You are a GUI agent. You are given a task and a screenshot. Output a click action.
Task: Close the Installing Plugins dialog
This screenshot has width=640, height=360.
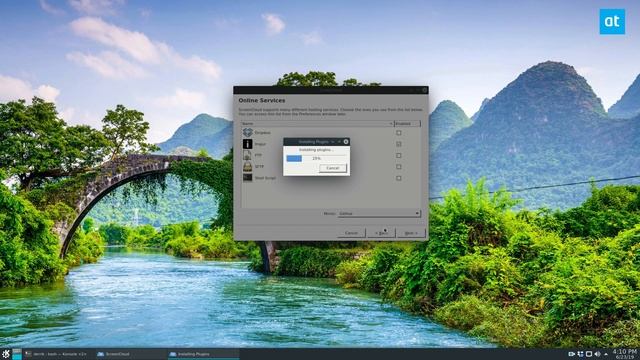tap(346, 142)
